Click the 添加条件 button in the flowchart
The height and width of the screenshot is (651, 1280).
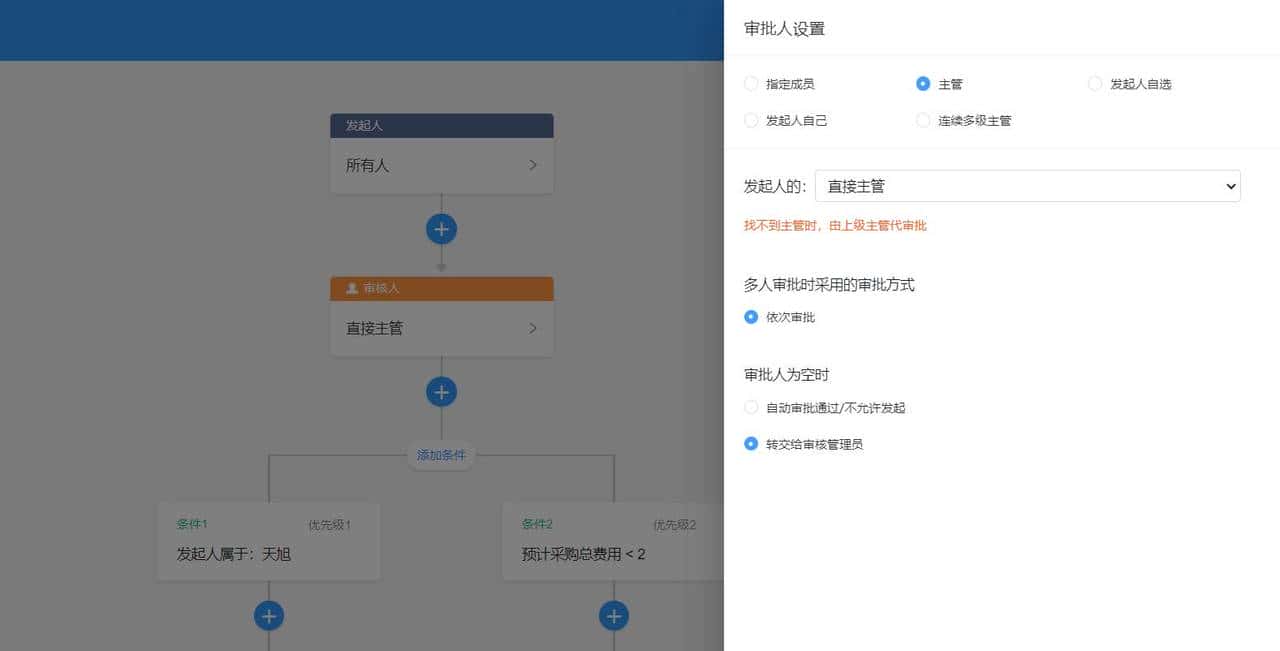tap(441, 455)
